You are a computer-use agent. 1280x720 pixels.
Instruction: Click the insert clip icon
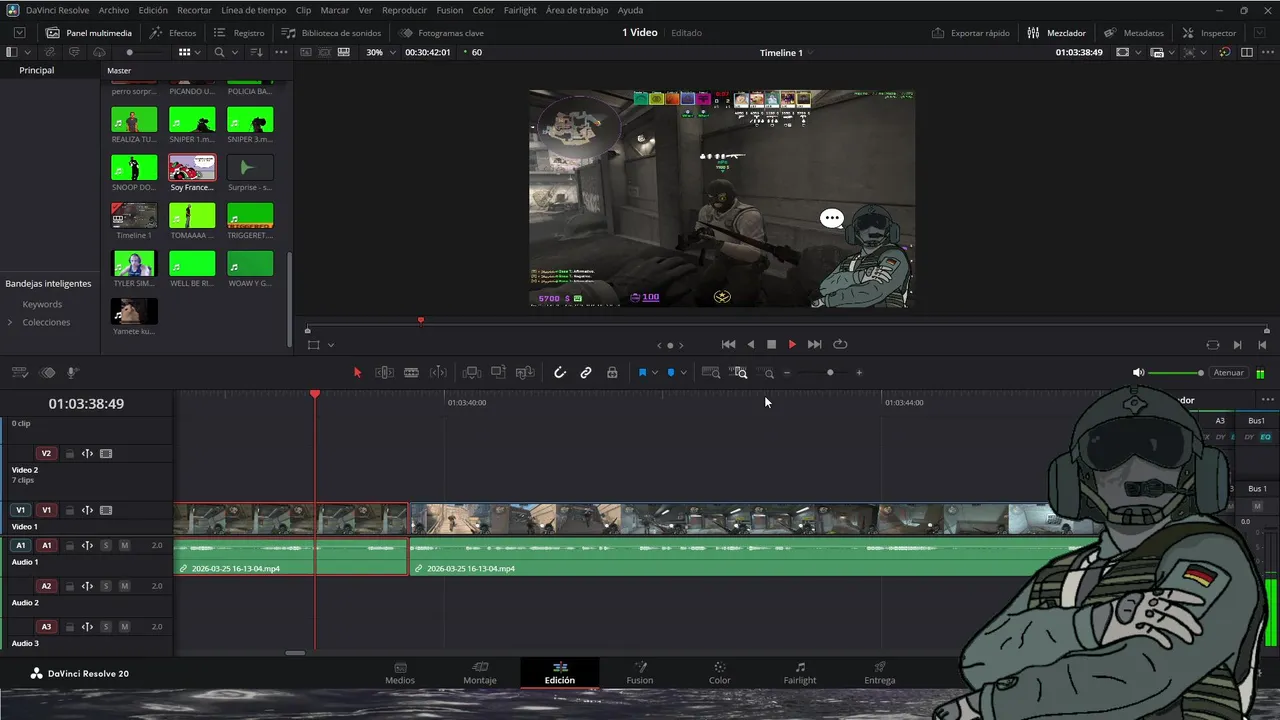pos(472,373)
